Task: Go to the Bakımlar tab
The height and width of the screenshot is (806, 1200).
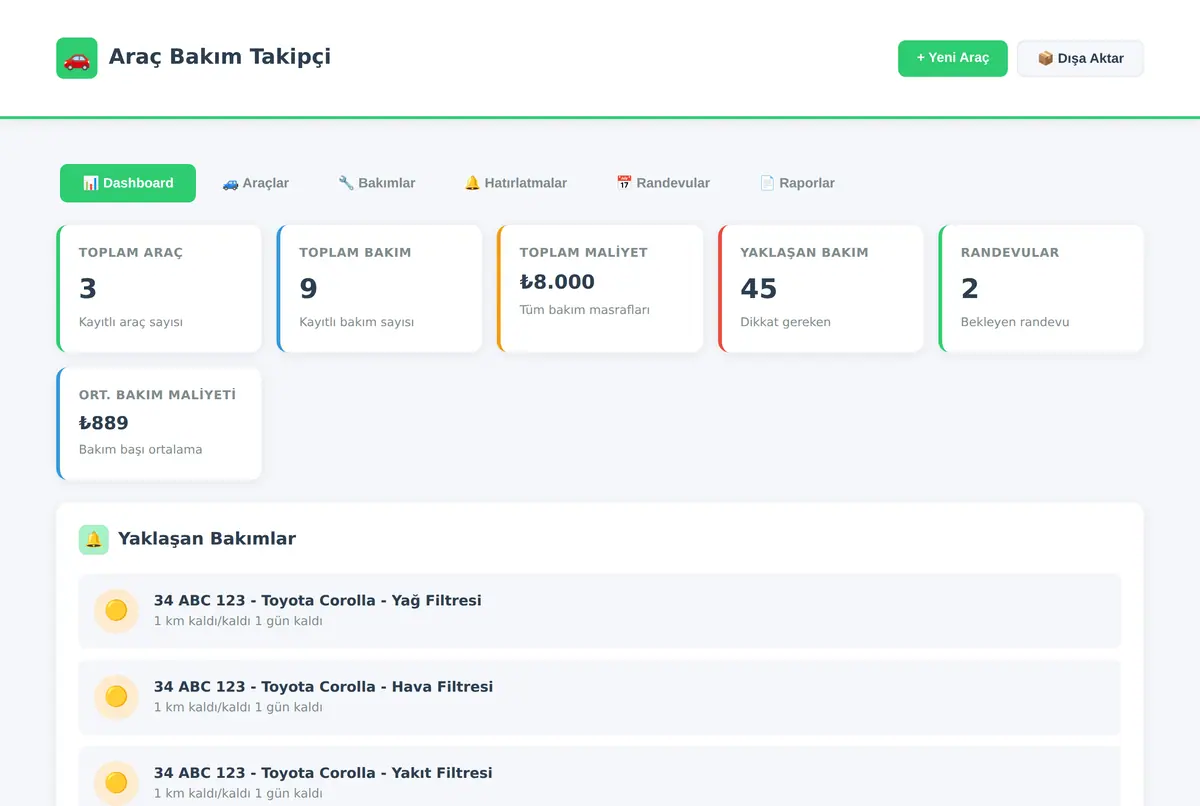Action: coord(377,183)
